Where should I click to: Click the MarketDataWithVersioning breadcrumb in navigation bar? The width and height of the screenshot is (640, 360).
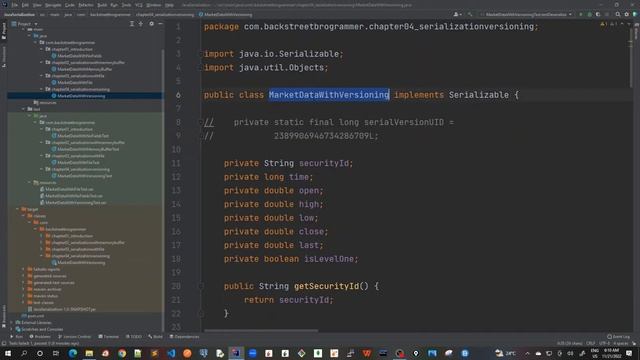[x=225, y=15]
